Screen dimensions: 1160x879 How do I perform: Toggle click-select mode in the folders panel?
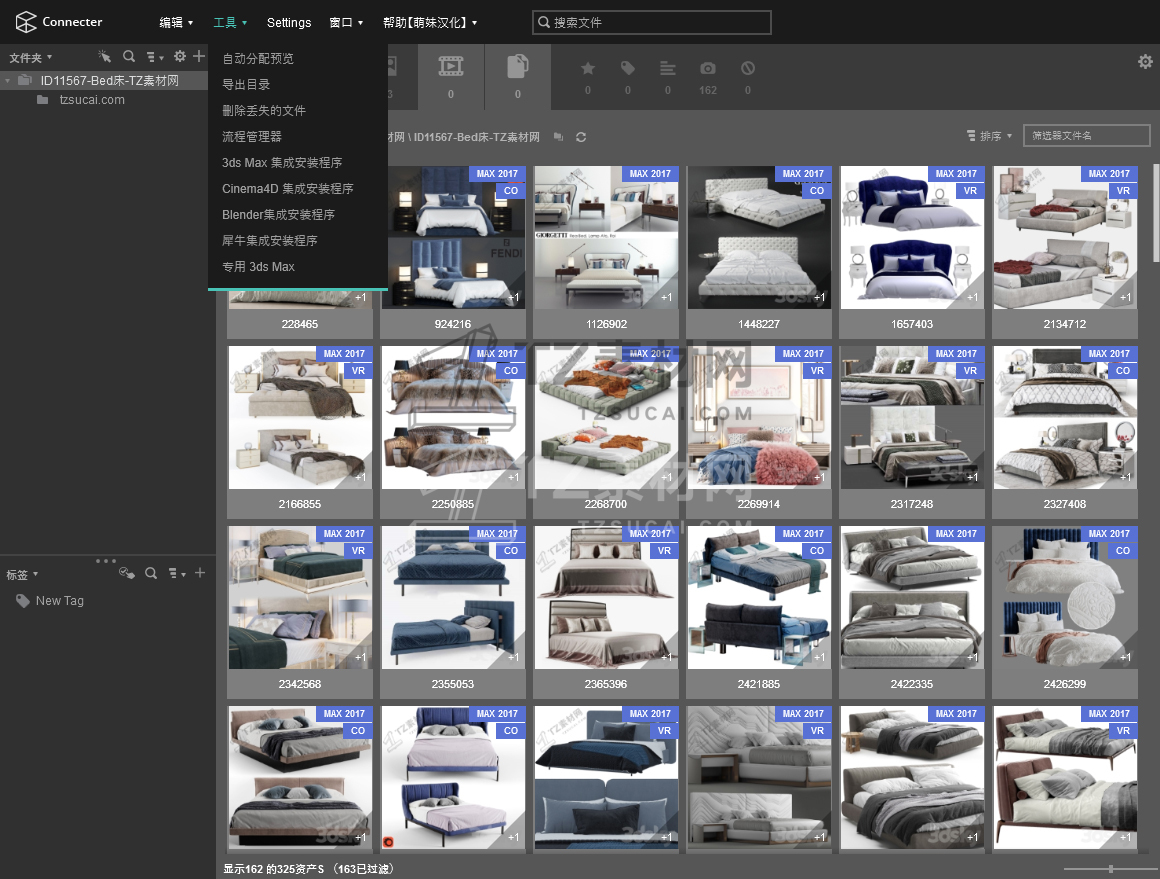coord(105,57)
